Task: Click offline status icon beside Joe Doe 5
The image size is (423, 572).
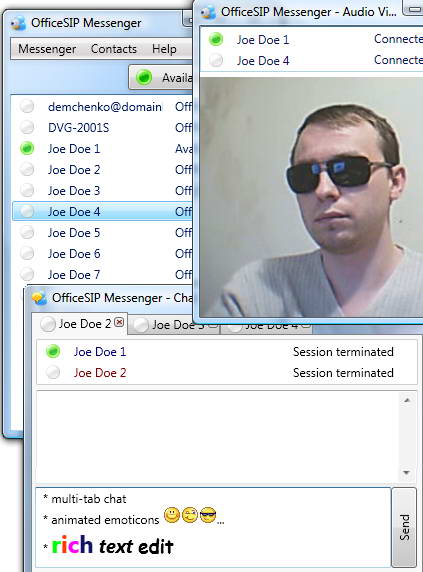Action: (27, 232)
